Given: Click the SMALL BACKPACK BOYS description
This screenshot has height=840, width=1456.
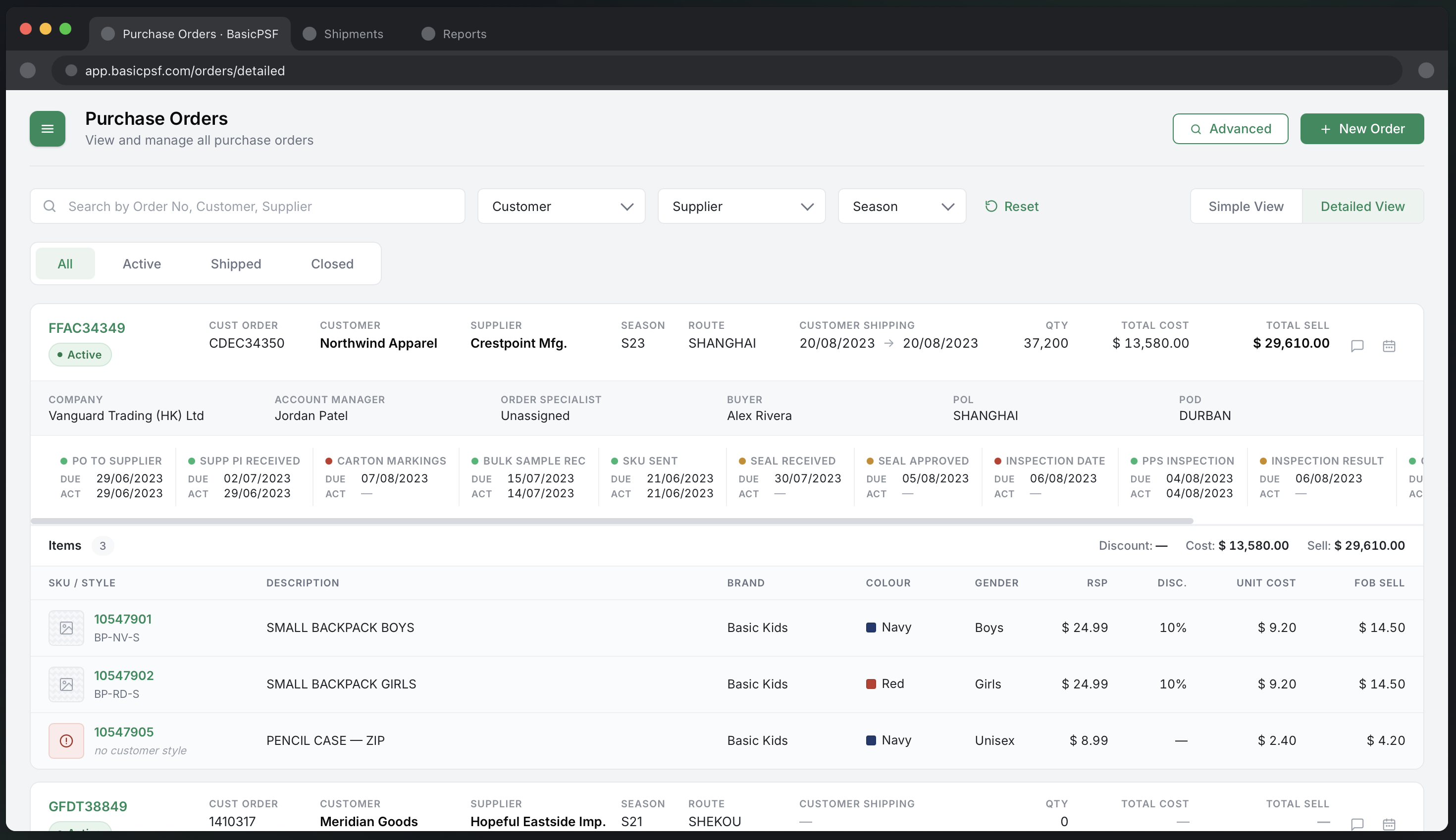Looking at the screenshot, I should pyautogui.click(x=340, y=628).
